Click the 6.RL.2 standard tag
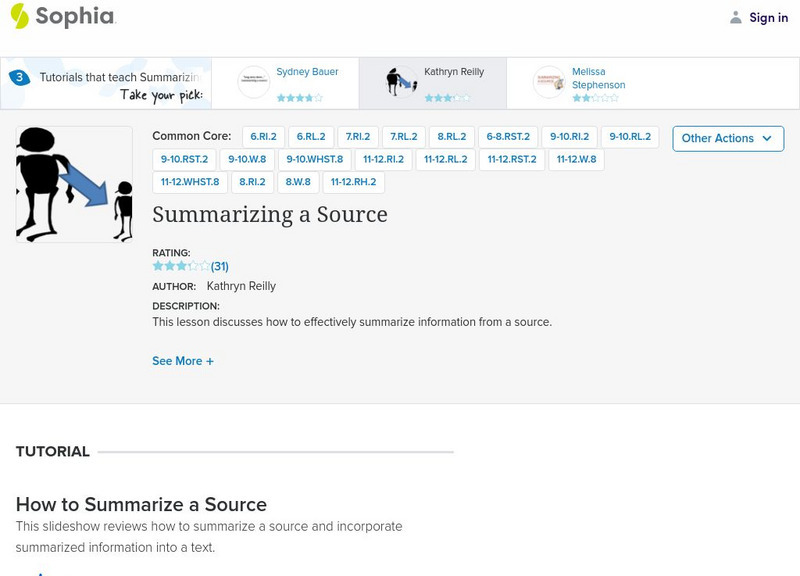 [311, 137]
